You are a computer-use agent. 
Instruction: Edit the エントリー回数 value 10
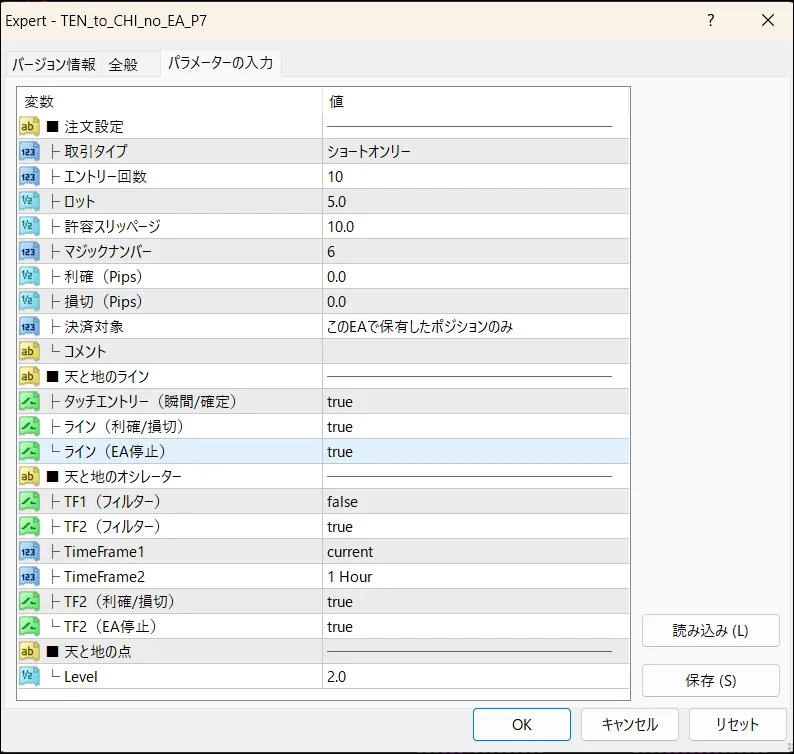coord(475,176)
